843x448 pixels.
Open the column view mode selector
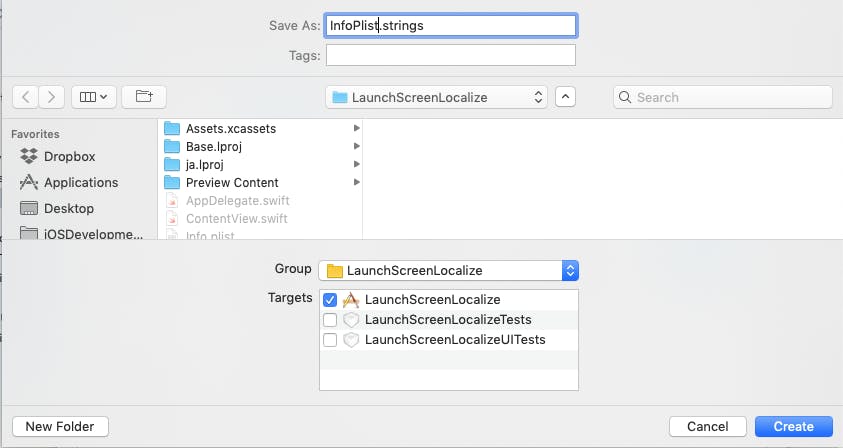click(94, 97)
